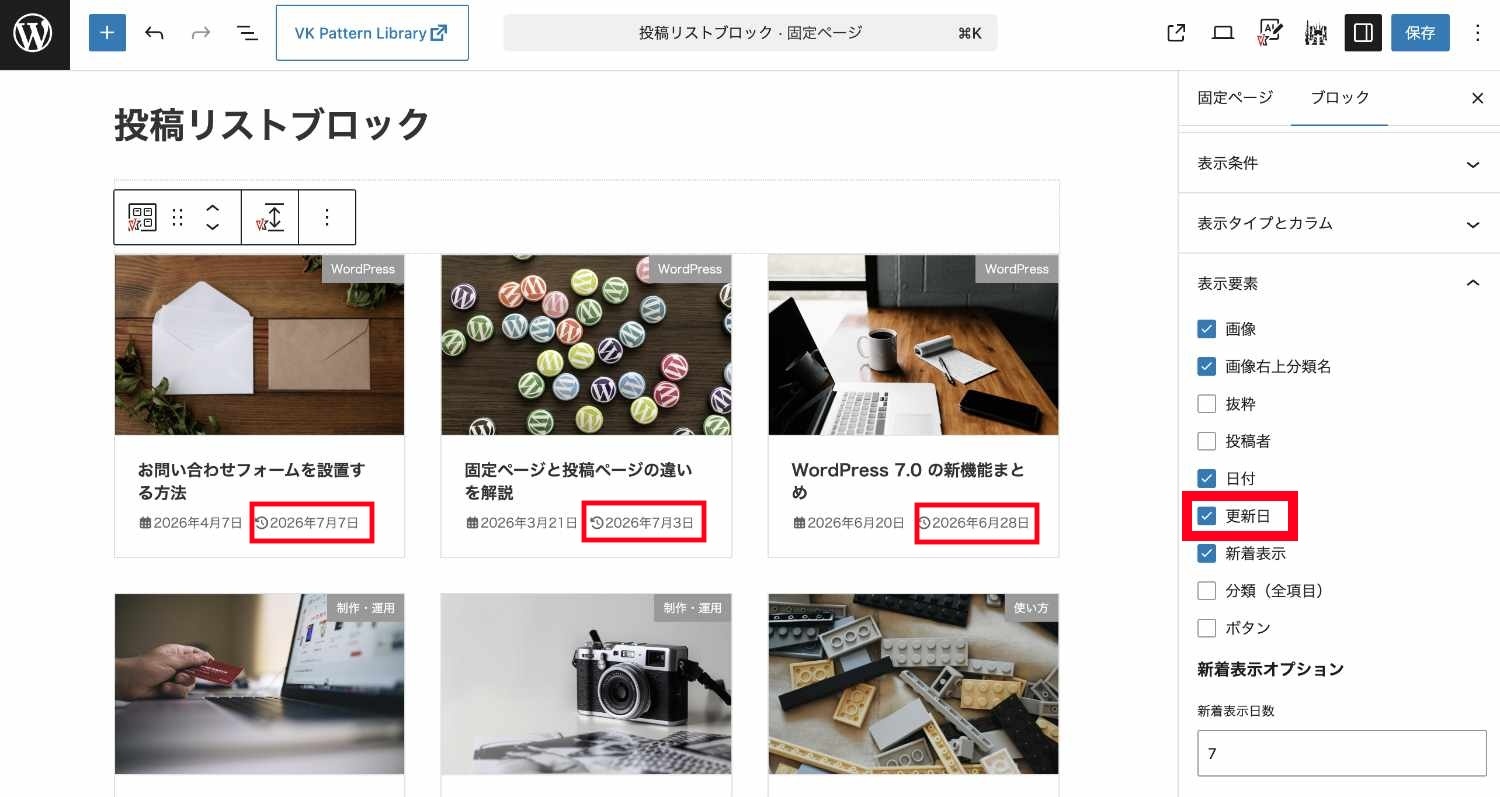The width and height of the screenshot is (1500, 797).
Task: Uncheck the 更新日 checkbox
Action: click(x=1207, y=516)
